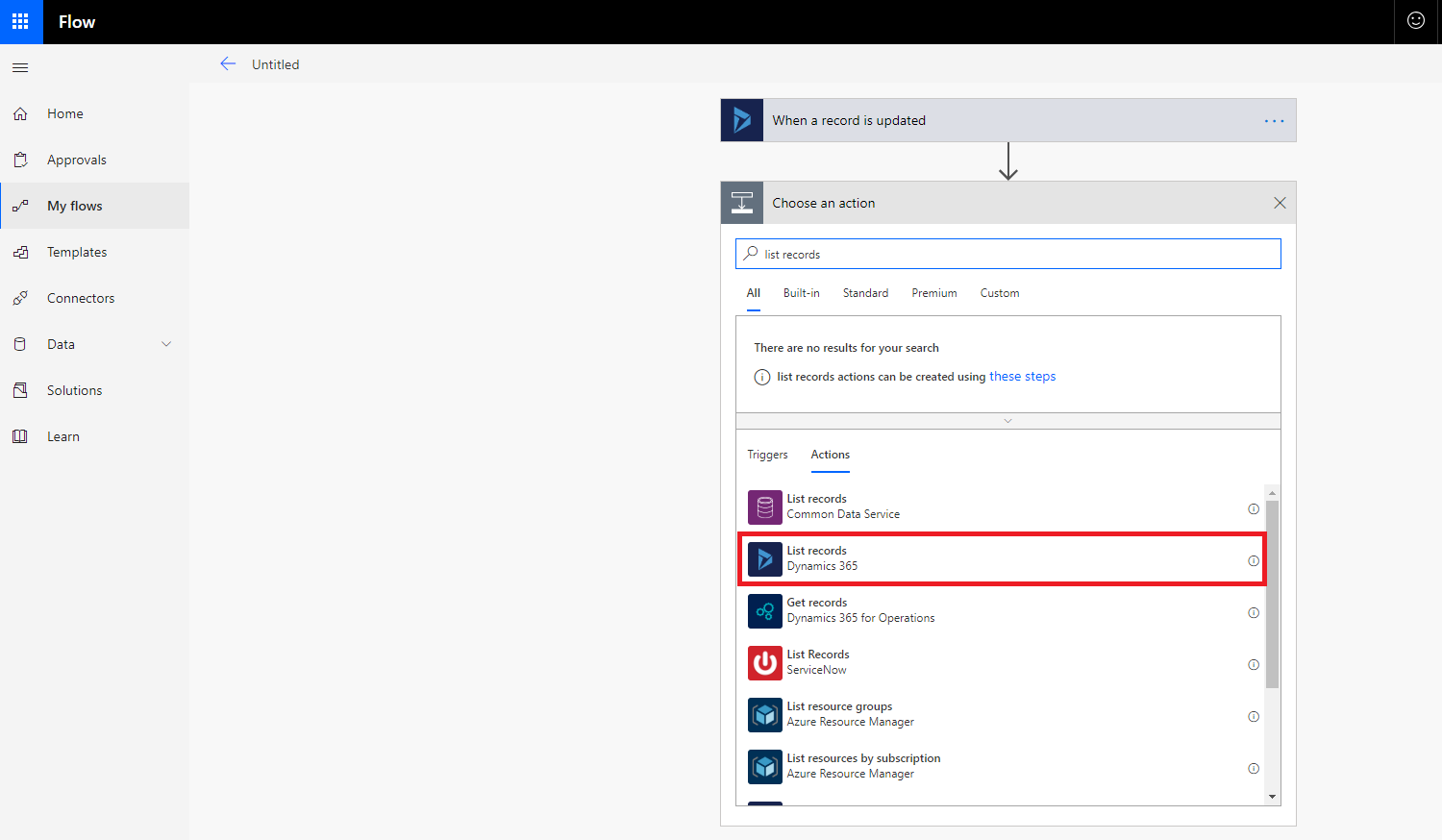Switch to the Actions tab
The height and width of the screenshot is (840, 1442).
tap(831, 455)
